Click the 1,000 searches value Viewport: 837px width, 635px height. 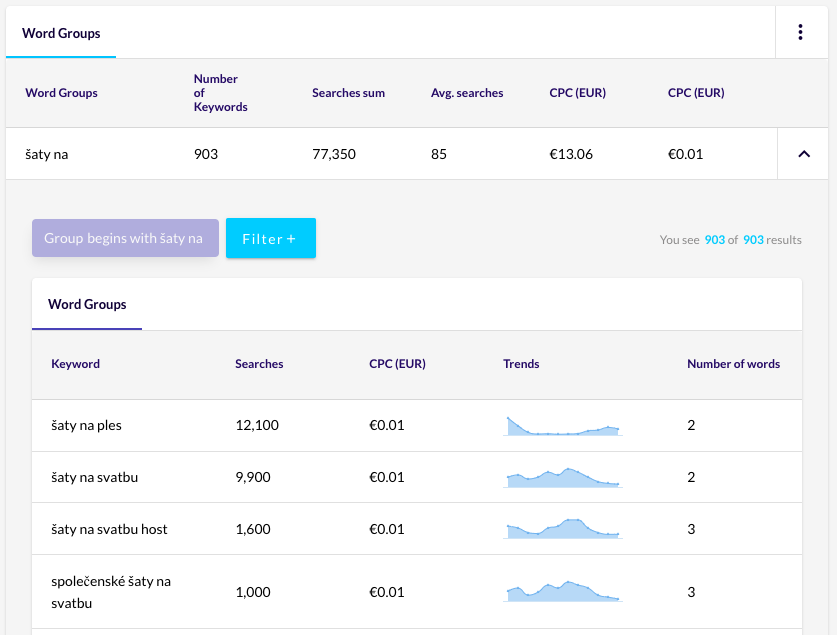253,592
